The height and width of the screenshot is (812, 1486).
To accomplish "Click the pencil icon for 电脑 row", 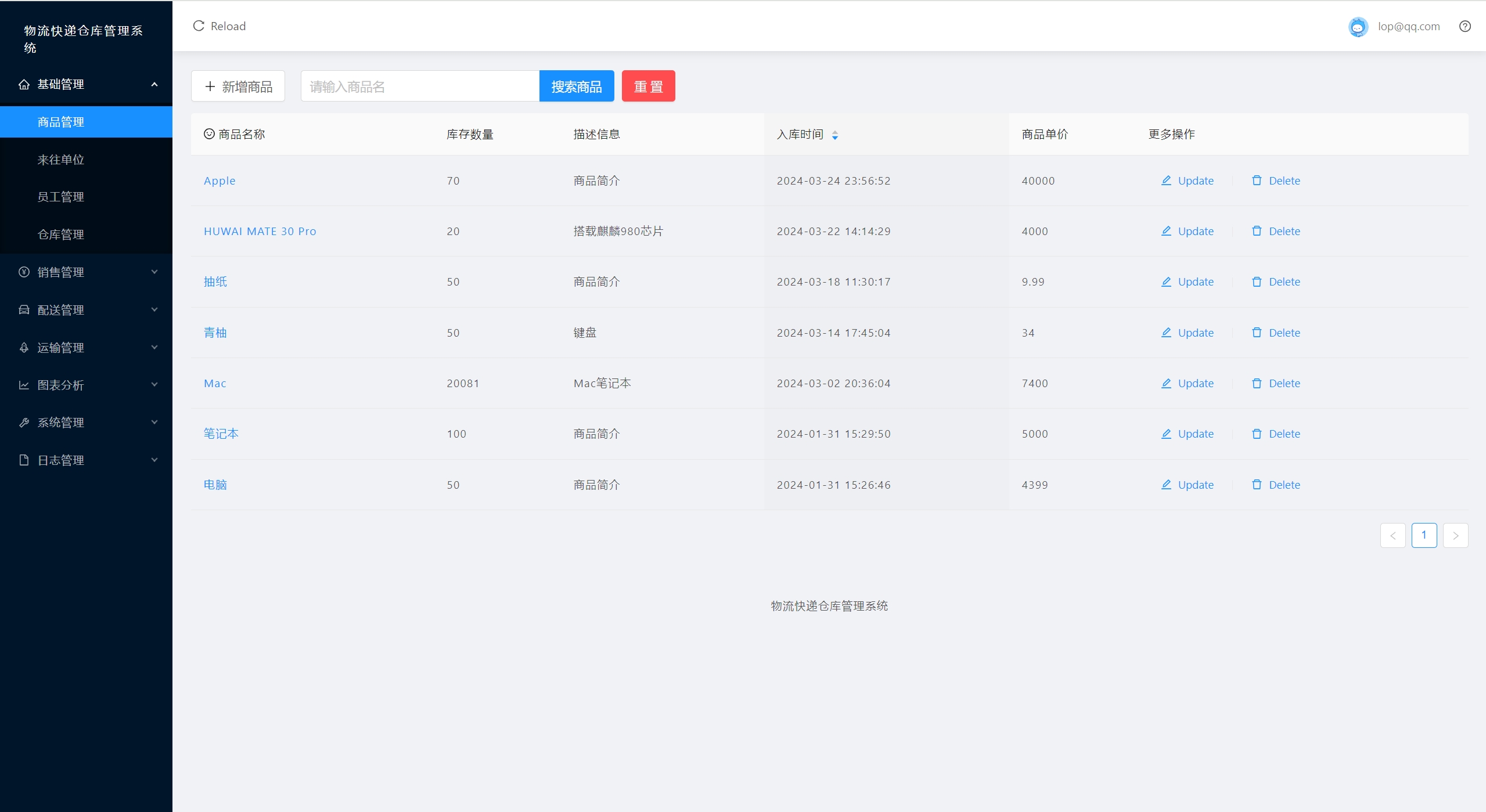I will 1166,485.
